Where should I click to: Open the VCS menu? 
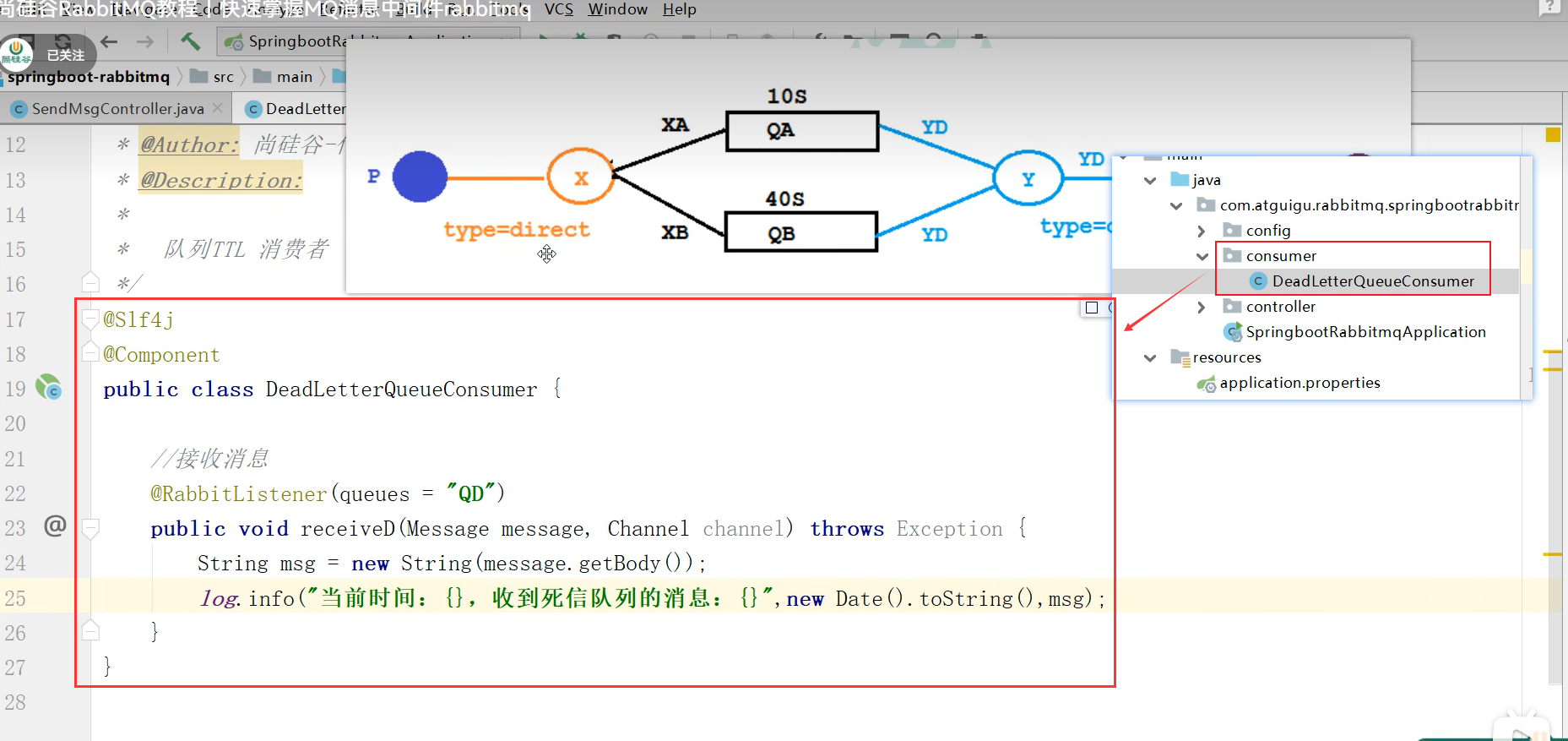(559, 9)
